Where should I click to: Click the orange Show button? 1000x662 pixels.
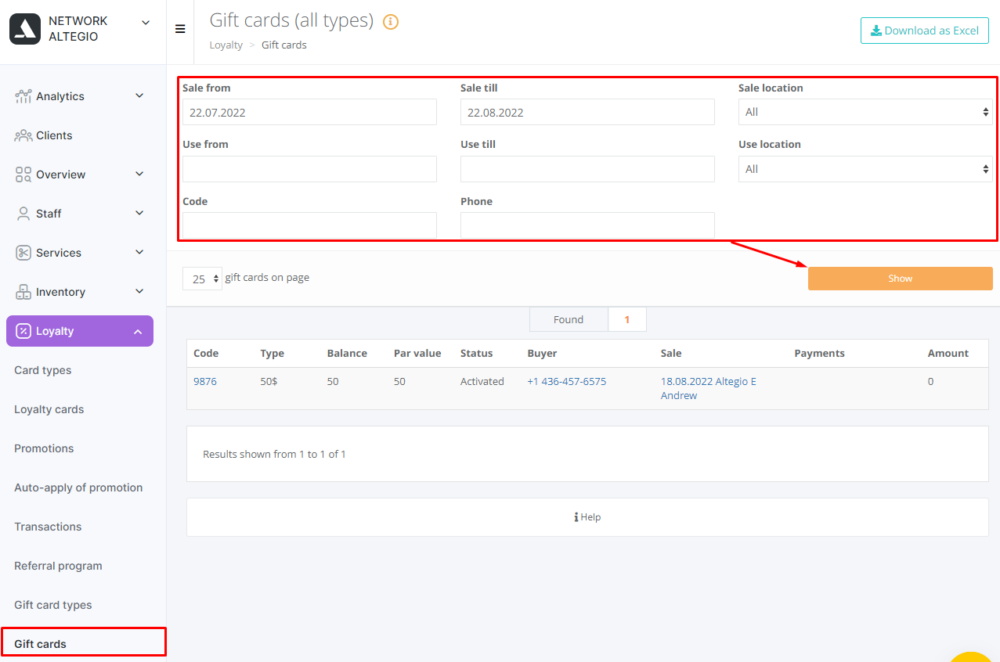coord(900,279)
